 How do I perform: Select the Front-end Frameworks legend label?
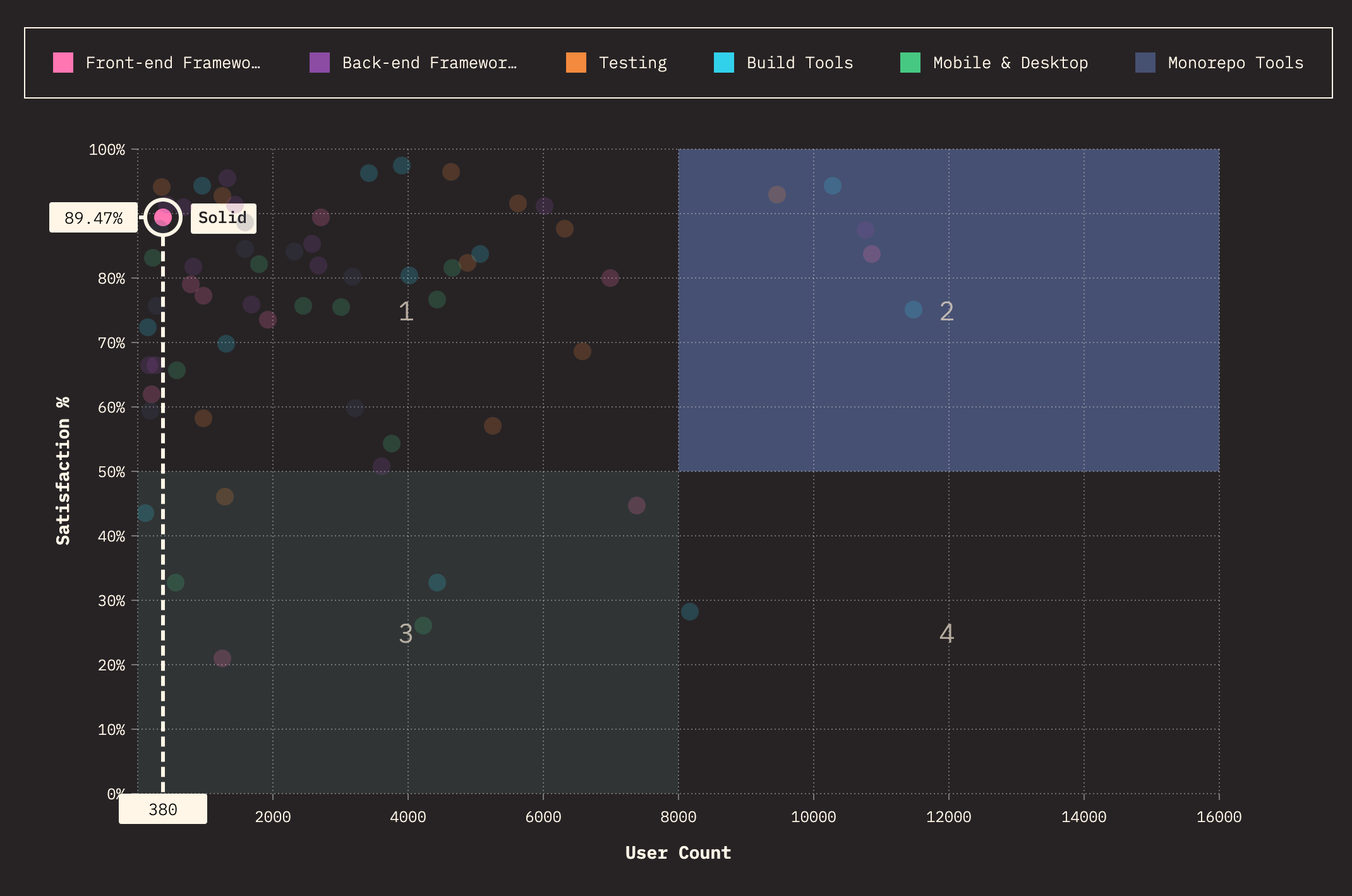(173, 63)
